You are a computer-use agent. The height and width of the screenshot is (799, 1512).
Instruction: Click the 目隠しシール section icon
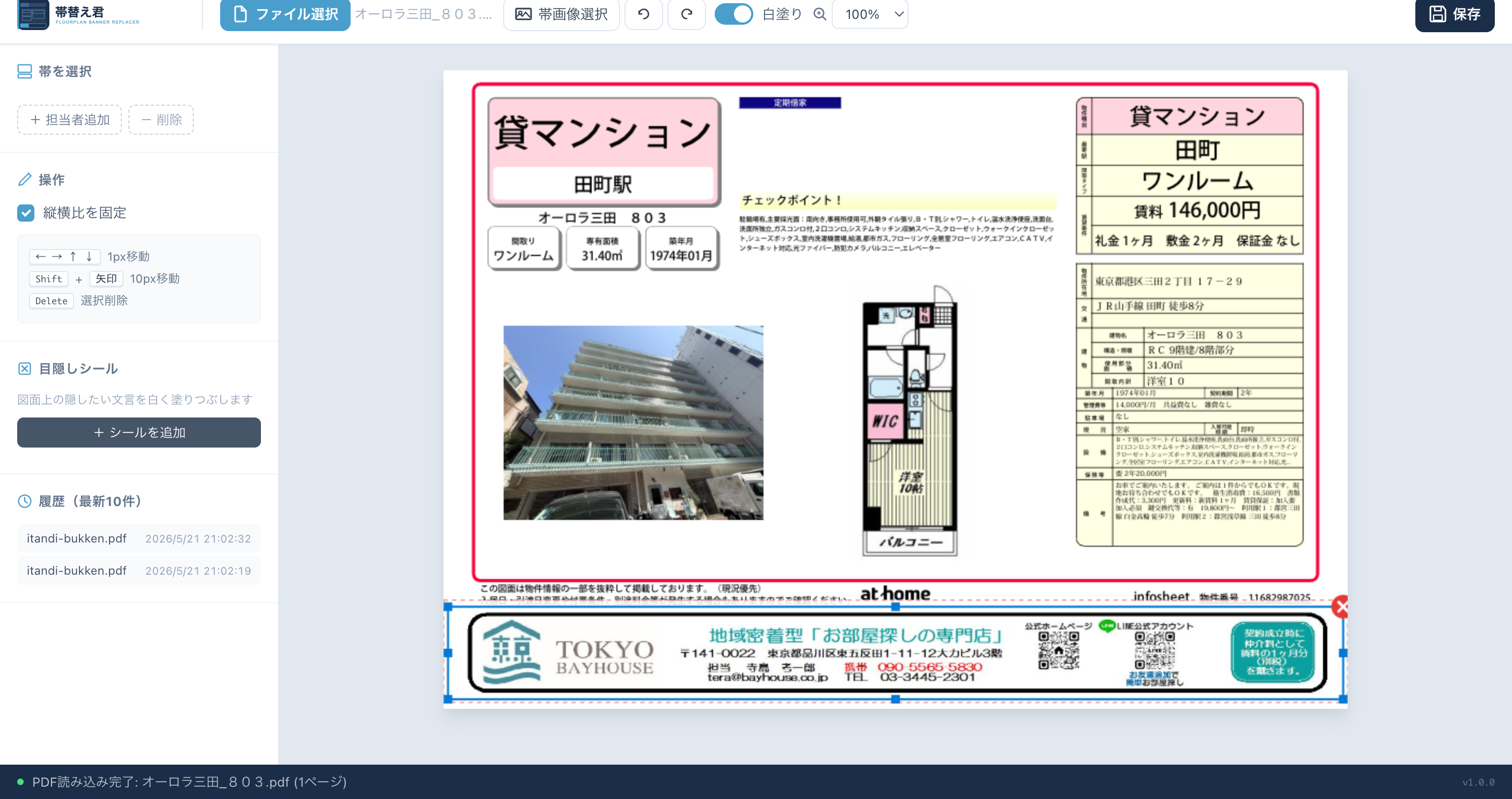(x=25, y=369)
